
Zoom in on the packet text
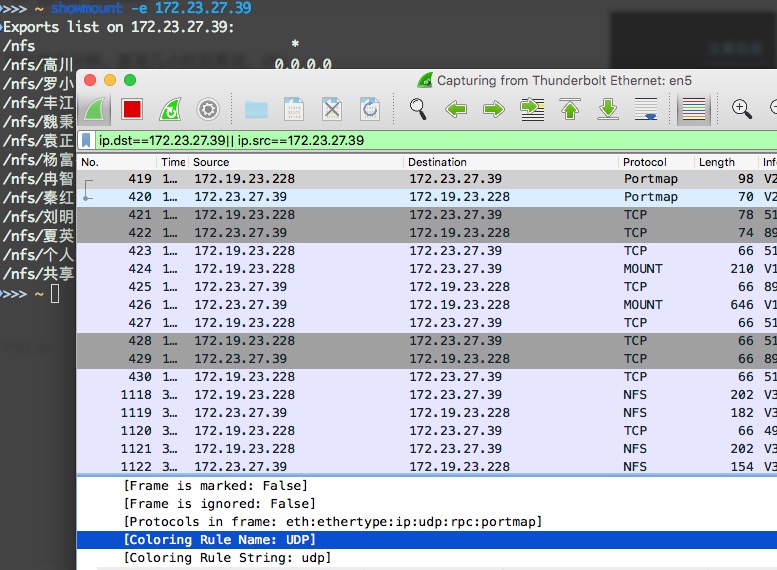742,109
